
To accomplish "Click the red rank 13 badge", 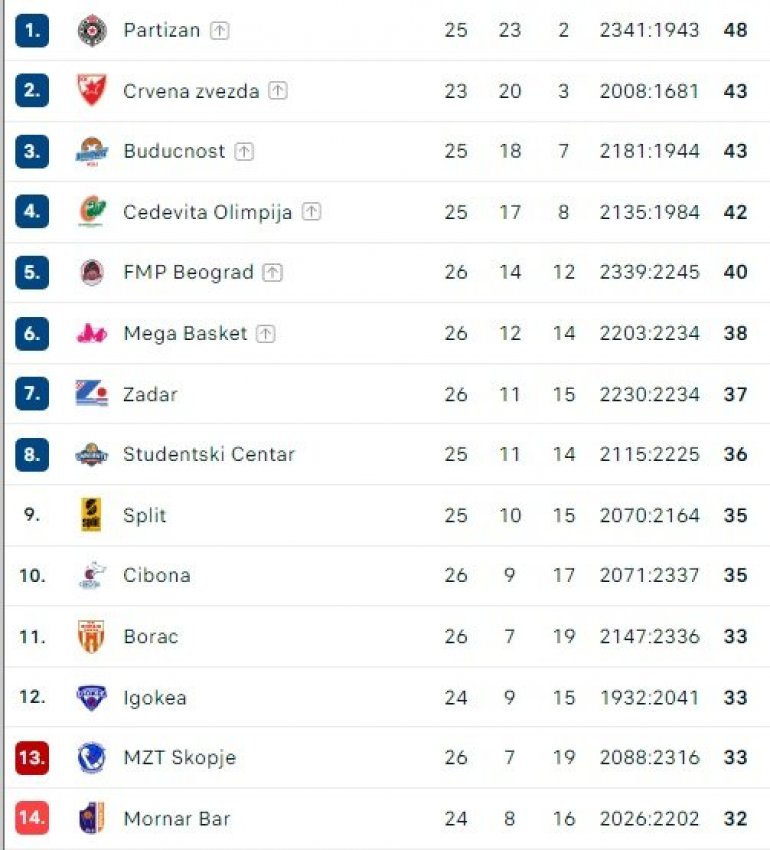I will tap(32, 757).
